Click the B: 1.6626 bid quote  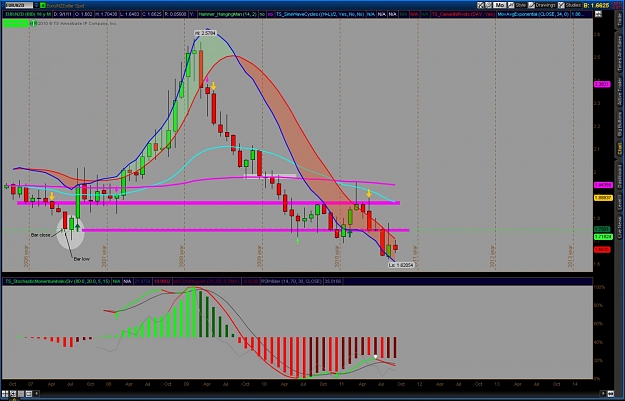(596, 6)
